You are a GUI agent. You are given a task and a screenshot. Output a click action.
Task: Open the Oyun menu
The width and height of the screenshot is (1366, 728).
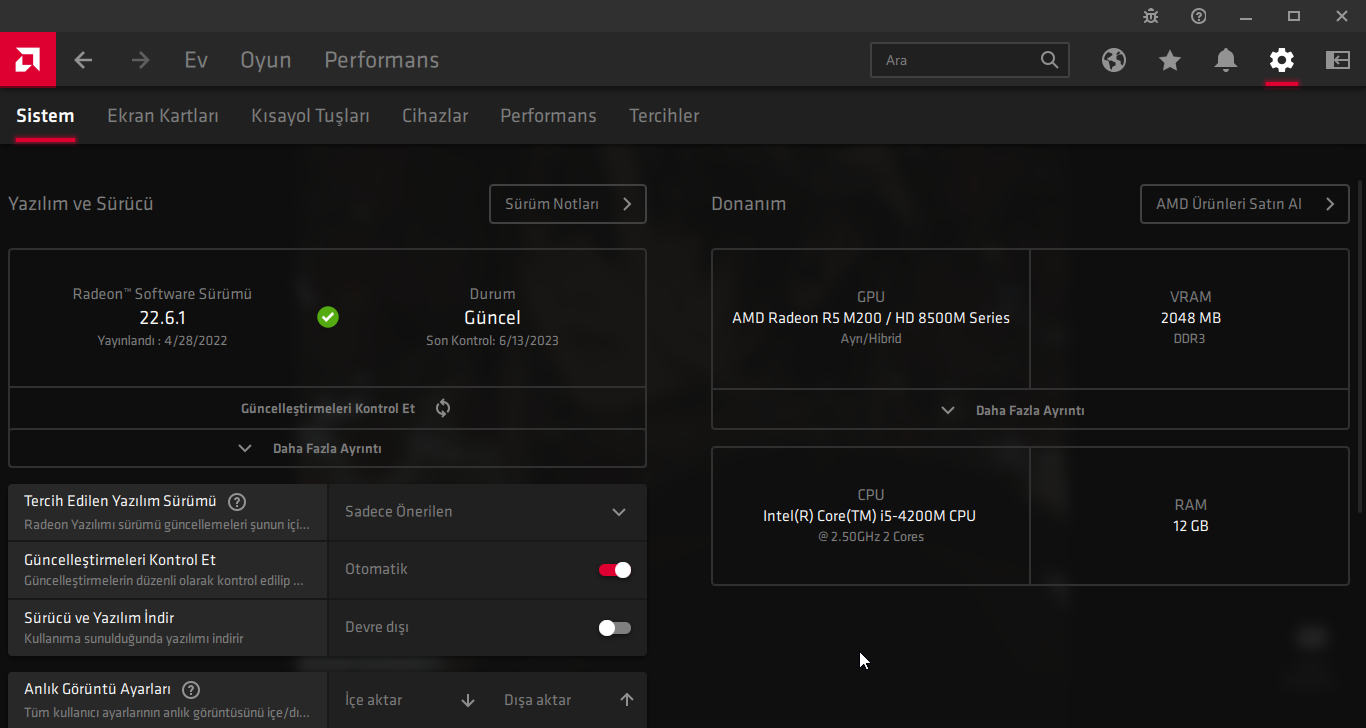point(266,60)
